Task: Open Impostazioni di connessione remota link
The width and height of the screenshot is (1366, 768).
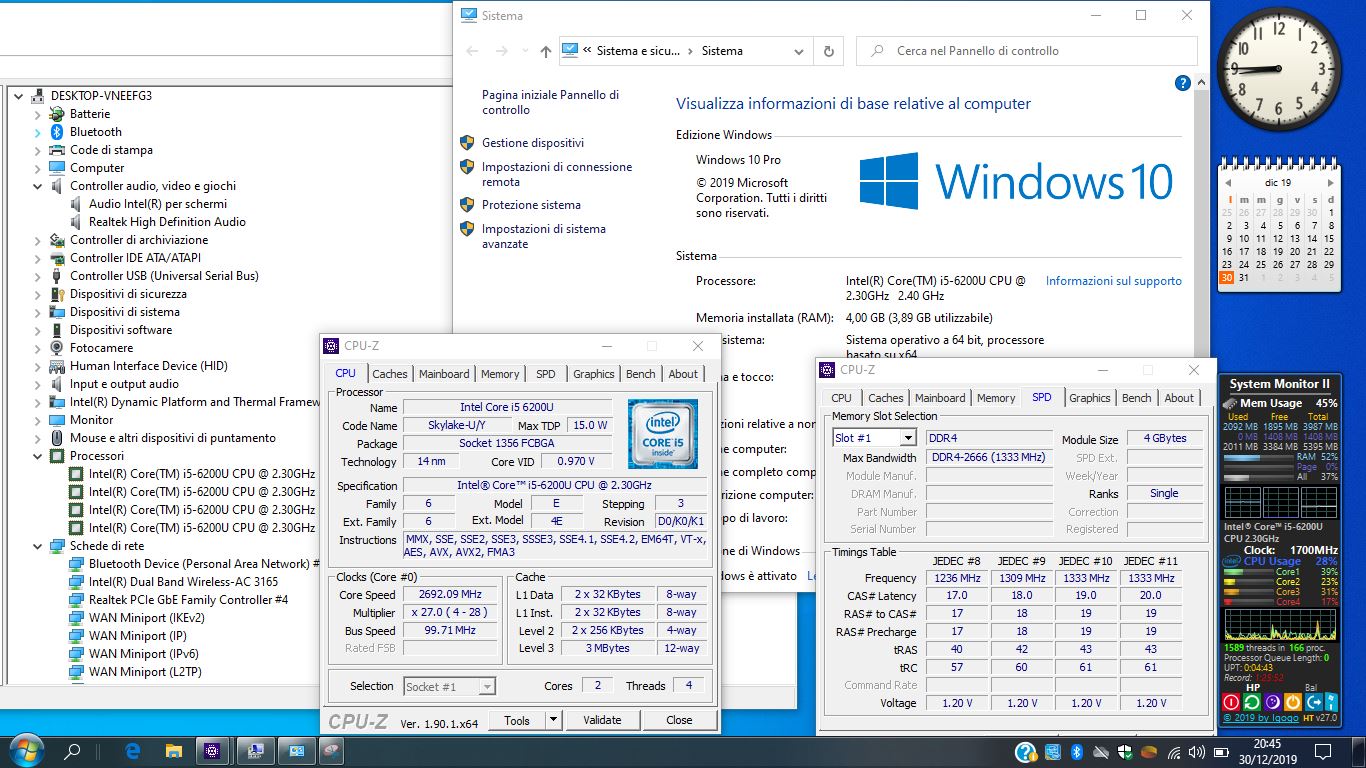Action: click(x=557, y=174)
